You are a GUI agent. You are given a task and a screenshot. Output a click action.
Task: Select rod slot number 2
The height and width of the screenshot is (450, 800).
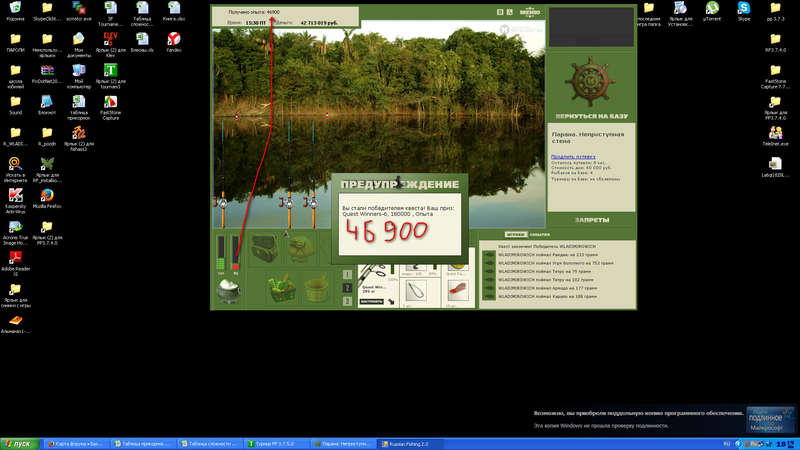[x=347, y=288]
